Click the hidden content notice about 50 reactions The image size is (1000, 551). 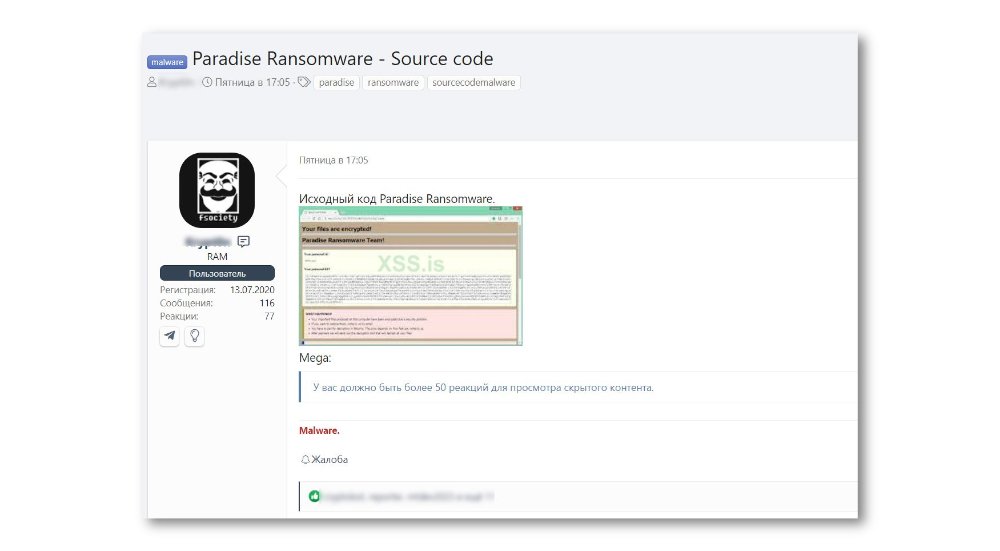(483, 387)
